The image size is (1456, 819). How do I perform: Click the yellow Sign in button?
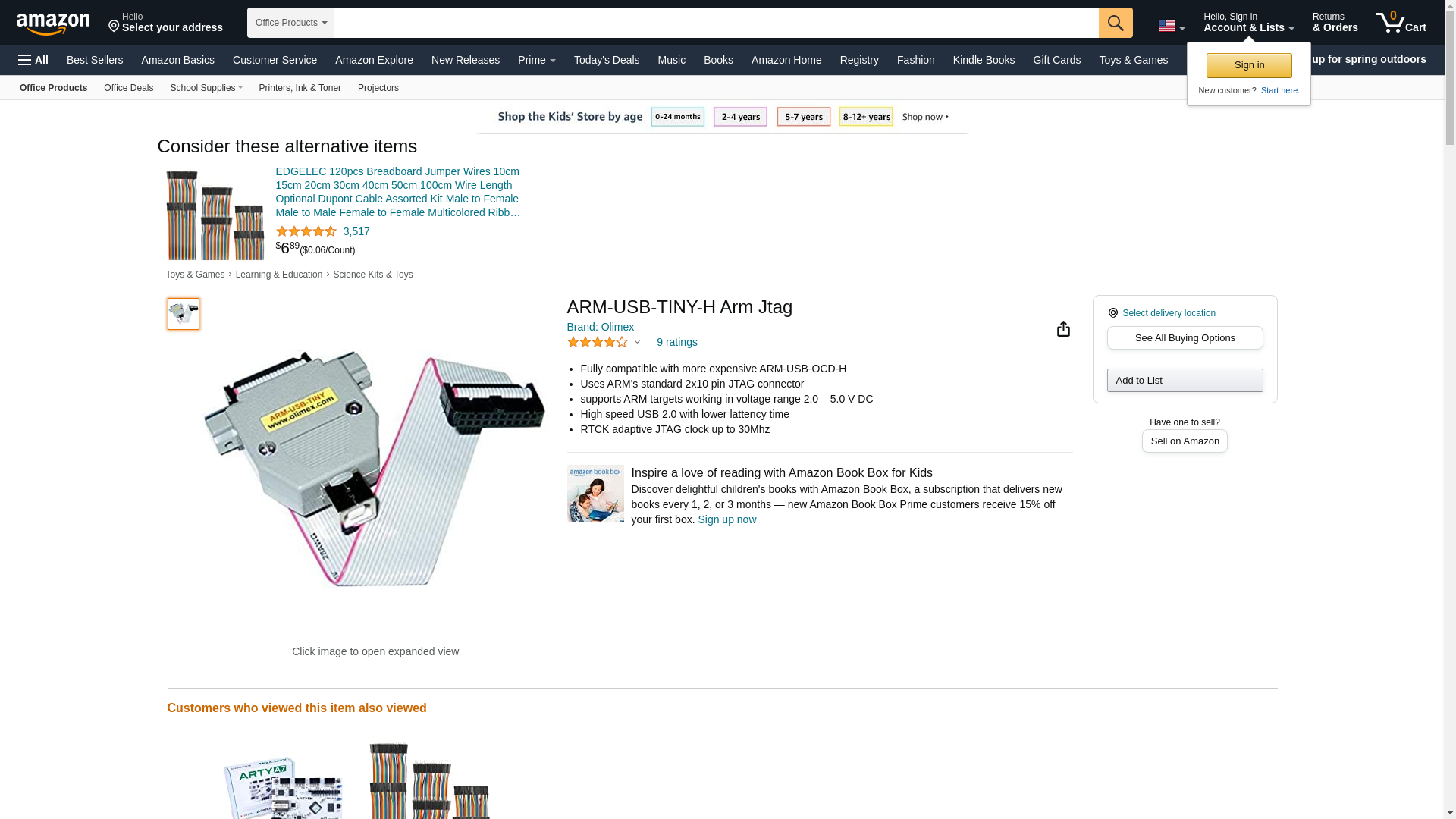[x=1249, y=65]
